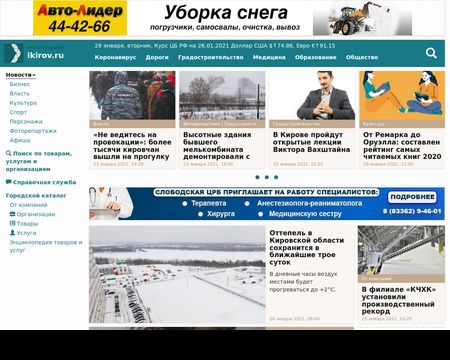
Task: Select the second carousel pagination dot
Action: click(267, 177)
